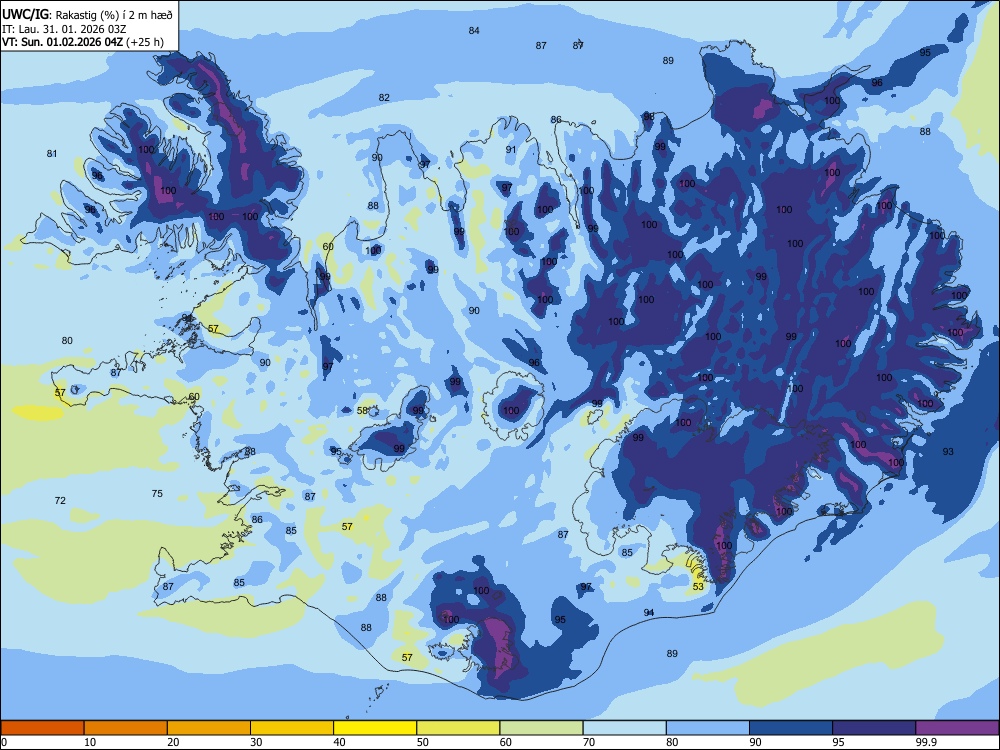Click the 60–70 pale green legend swatch
The image size is (1000, 750).
tap(541, 728)
